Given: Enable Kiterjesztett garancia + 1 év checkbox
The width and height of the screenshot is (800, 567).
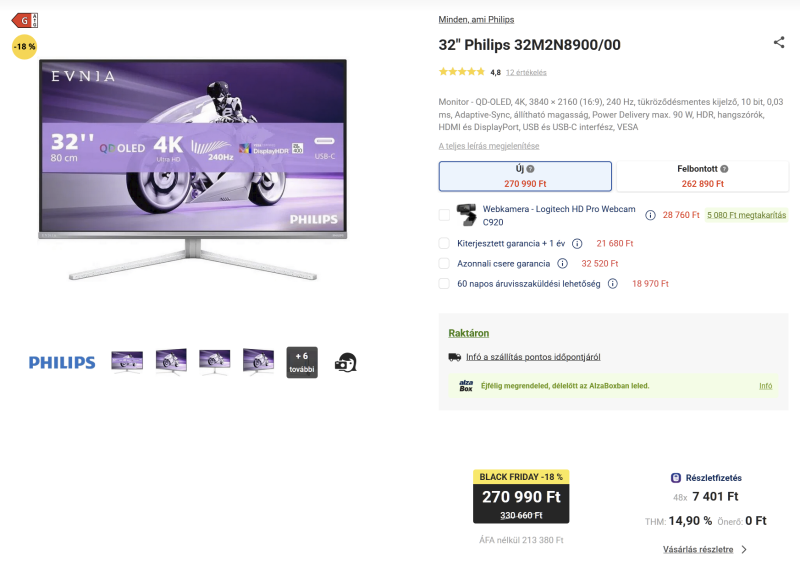Looking at the screenshot, I should click(444, 243).
